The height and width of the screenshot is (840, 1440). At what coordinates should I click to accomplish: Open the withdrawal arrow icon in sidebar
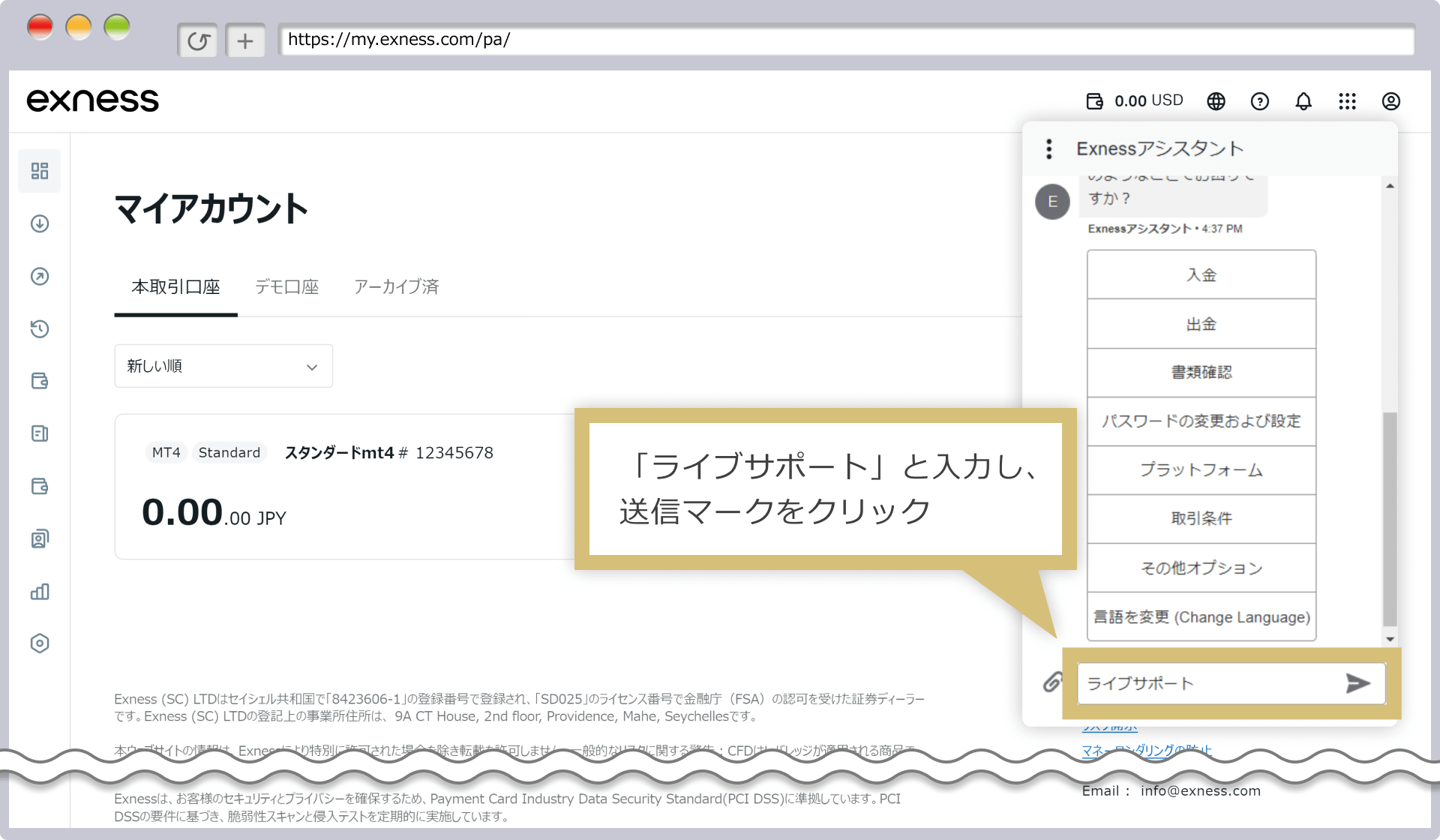(x=40, y=276)
